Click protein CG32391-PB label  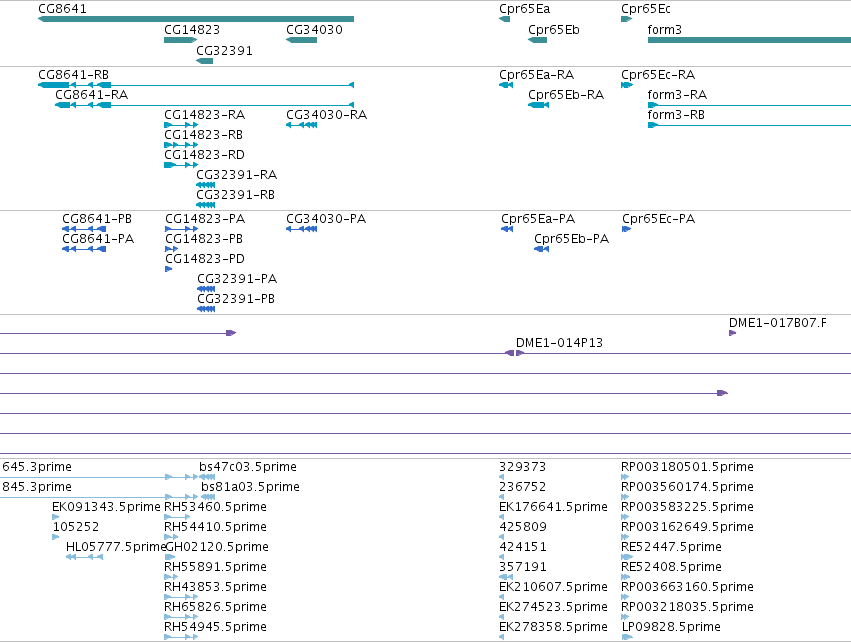236,299
